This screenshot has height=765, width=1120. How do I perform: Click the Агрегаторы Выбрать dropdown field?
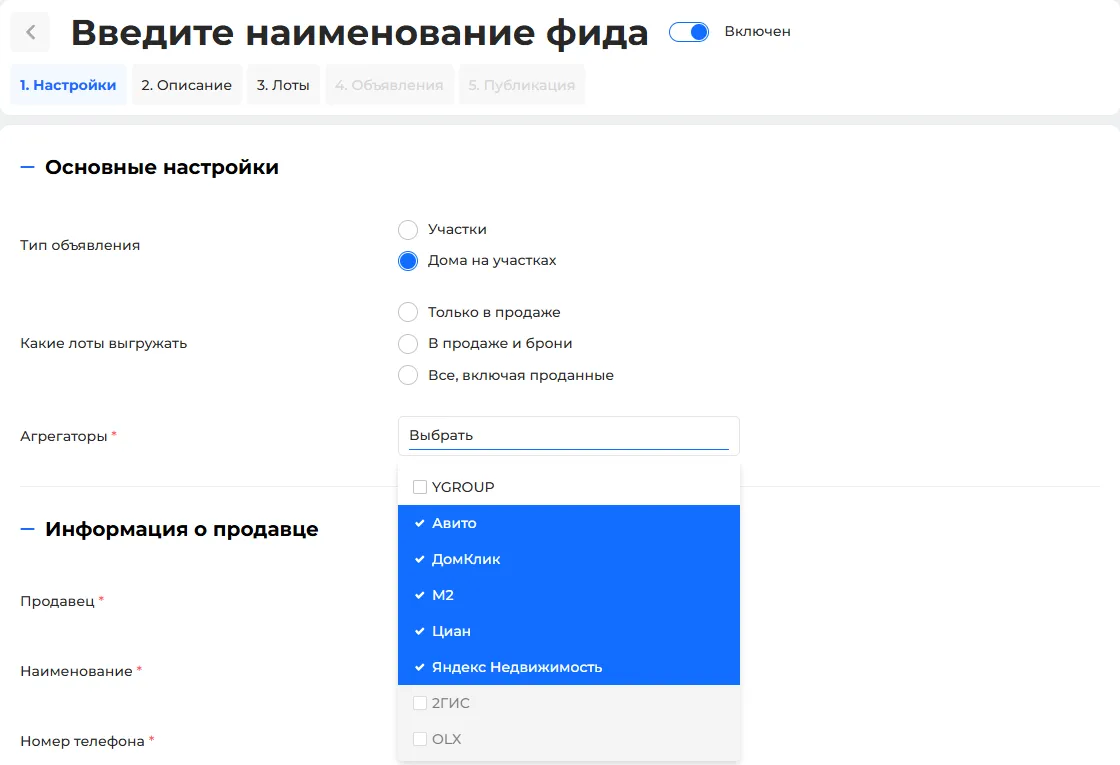(569, 436)
